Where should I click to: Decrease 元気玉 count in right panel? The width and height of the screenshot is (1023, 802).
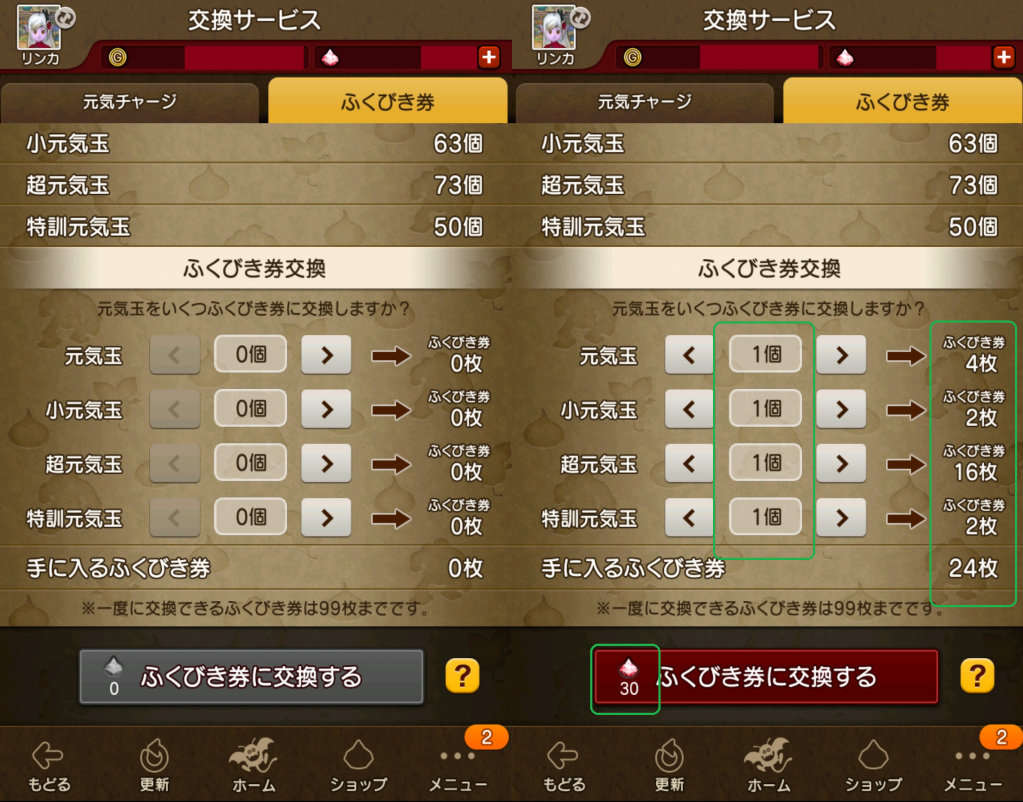click(689, 355)
